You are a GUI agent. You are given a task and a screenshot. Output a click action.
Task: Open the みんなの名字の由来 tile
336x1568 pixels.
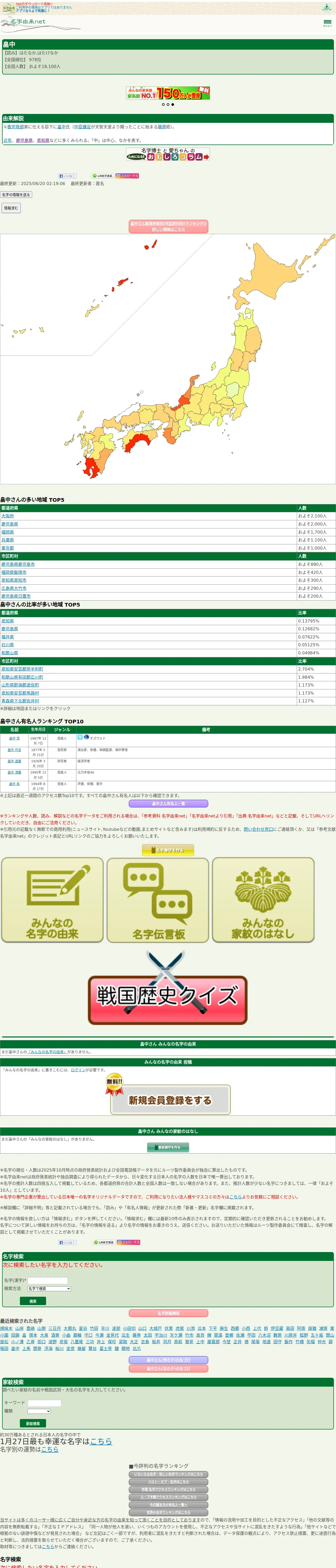click(x=52, y=900)
